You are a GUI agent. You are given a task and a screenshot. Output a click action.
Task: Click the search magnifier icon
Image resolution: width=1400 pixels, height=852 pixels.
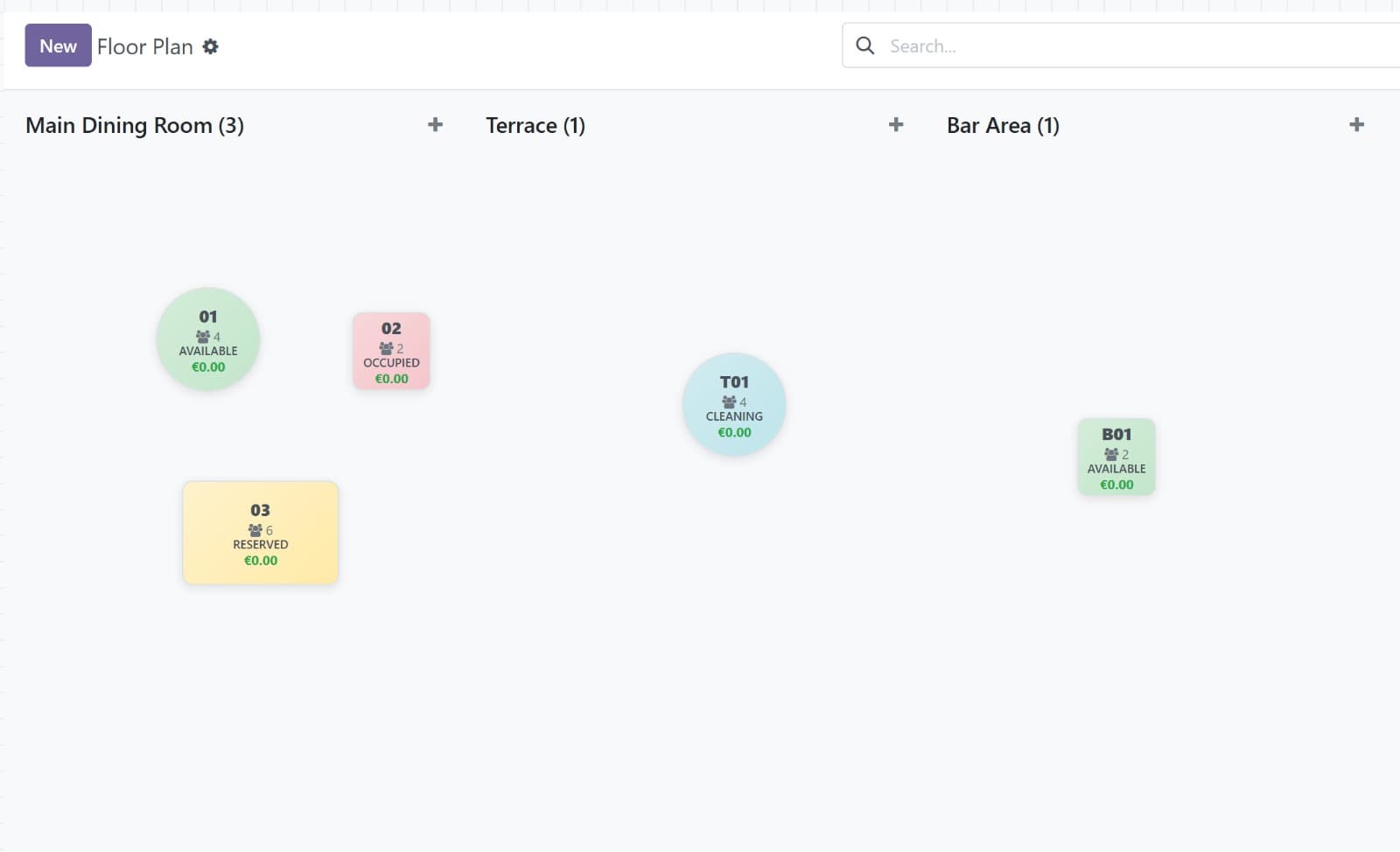(x=864, y=45)
